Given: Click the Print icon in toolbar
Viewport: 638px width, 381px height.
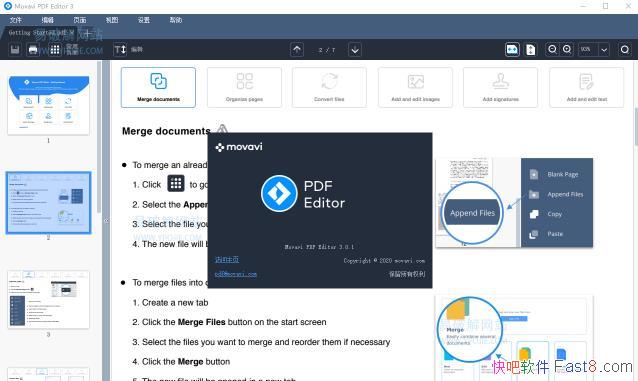Looking at the screenshot, I should click(33, 50).
